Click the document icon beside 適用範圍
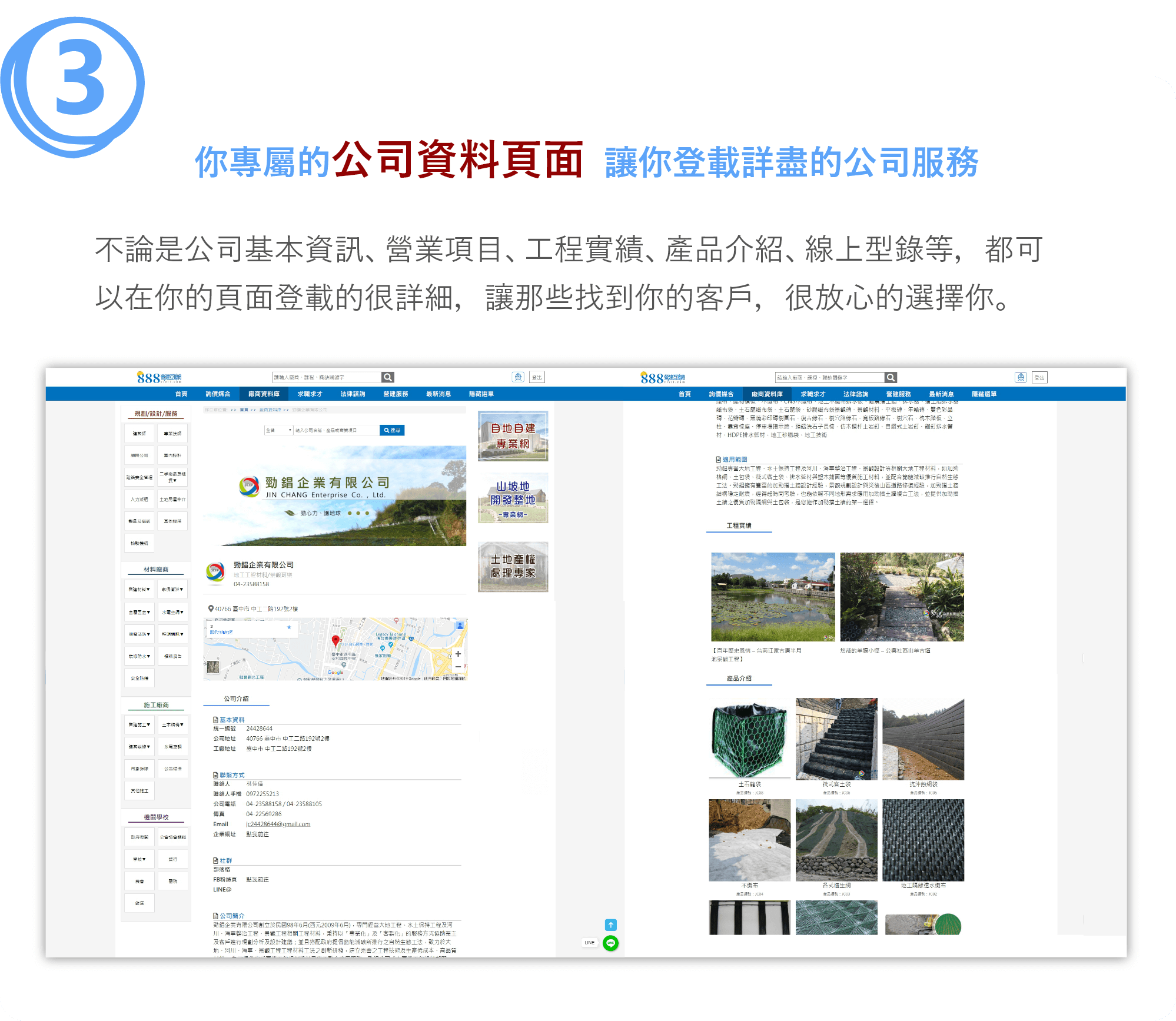 tap(718, 459)
